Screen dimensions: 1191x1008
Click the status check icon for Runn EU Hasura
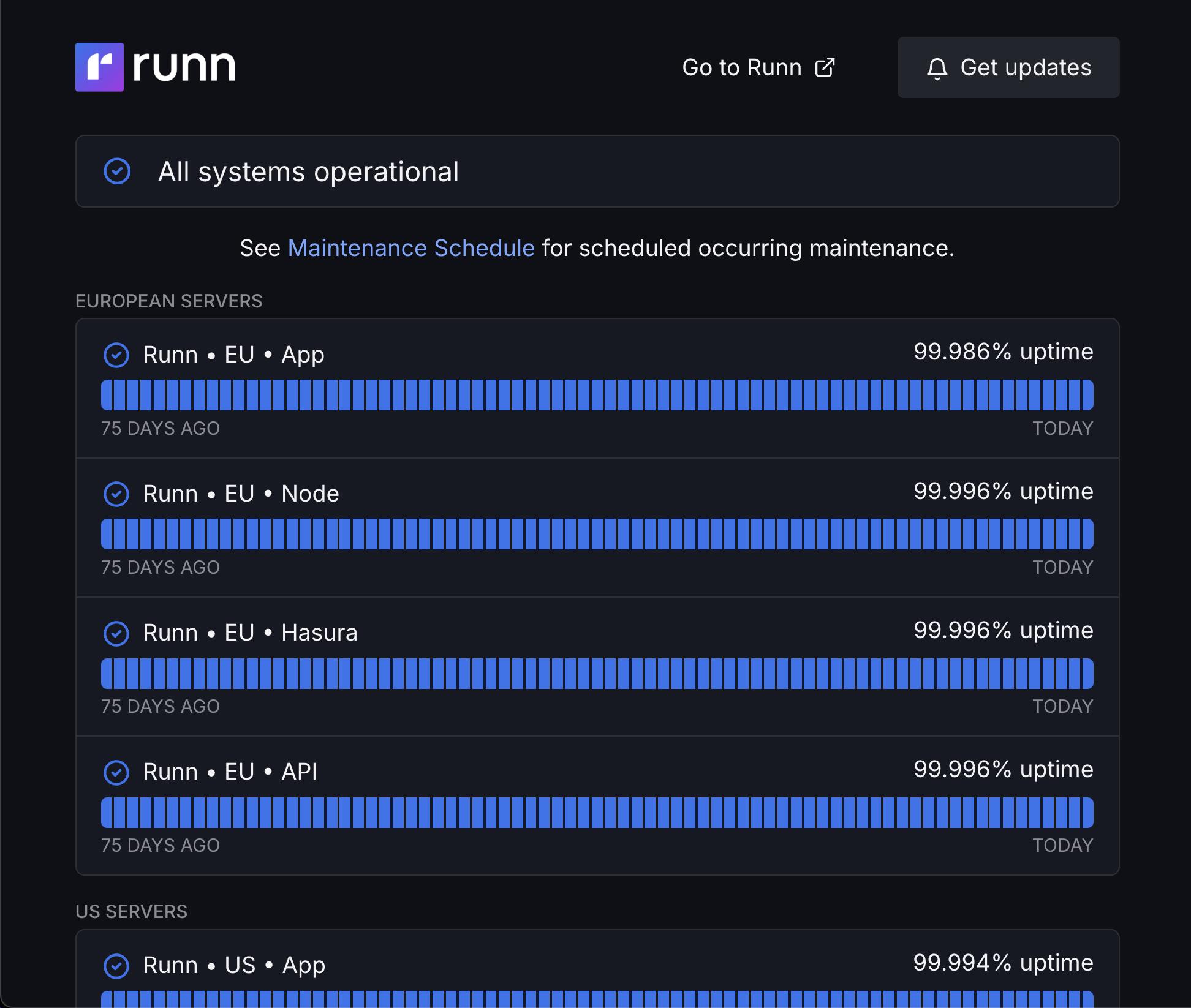click(x=116, y=633)
